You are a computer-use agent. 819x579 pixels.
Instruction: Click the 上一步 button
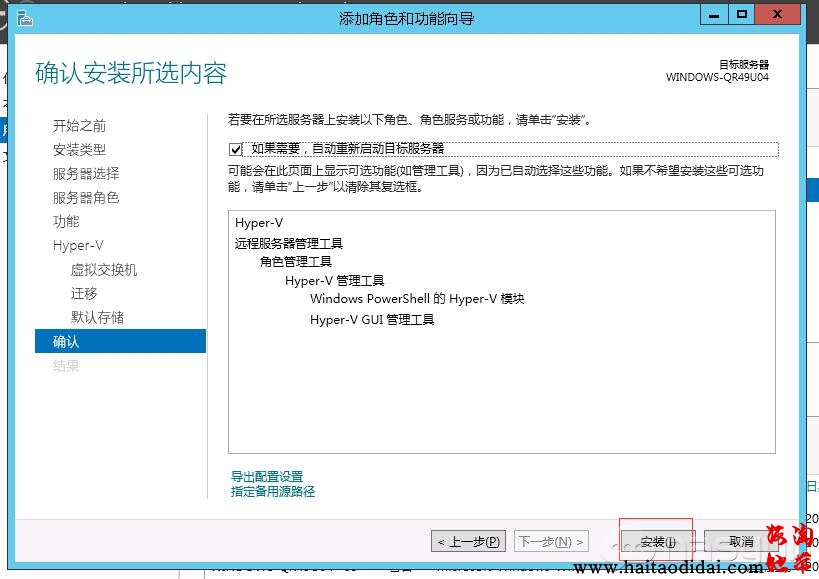468,542
